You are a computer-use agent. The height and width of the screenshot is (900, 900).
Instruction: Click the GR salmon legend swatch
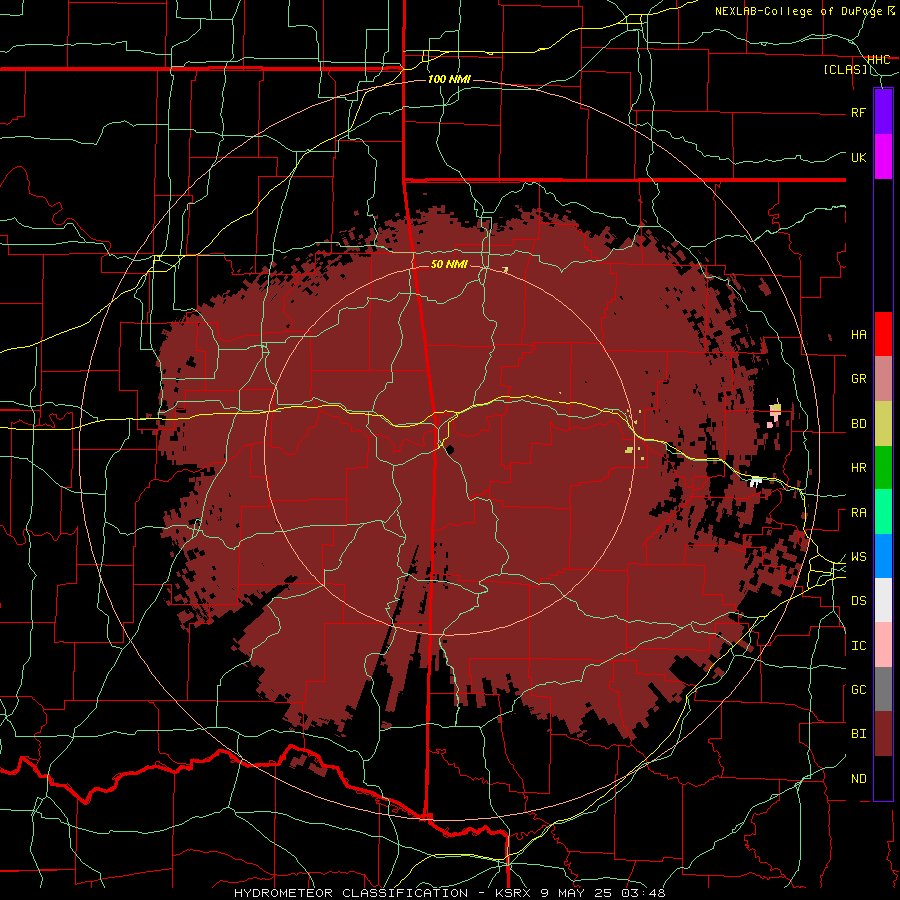883,379
